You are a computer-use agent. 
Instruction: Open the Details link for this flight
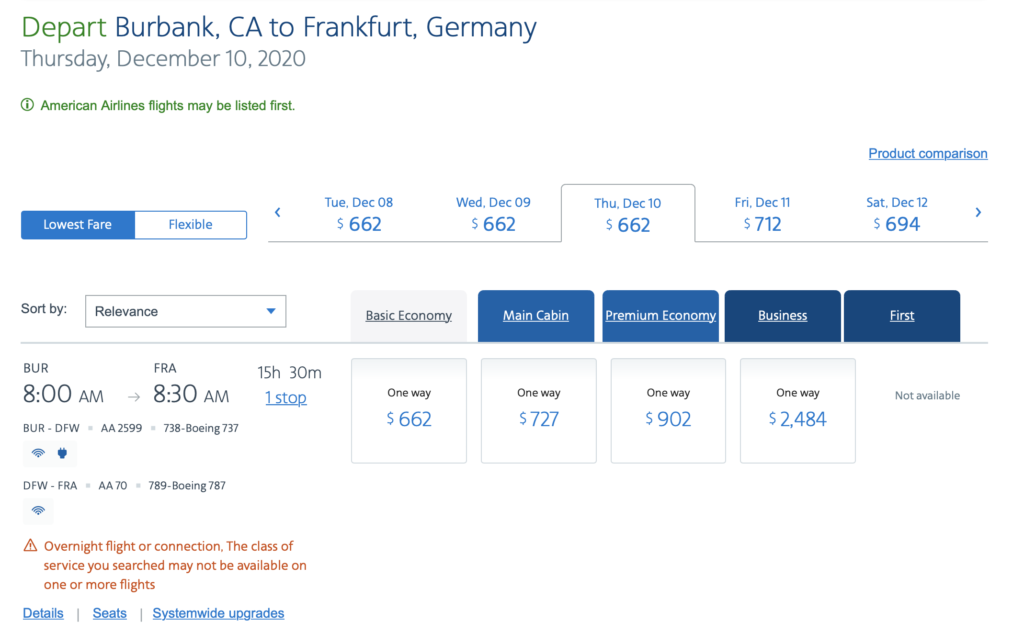pos(43,613)
